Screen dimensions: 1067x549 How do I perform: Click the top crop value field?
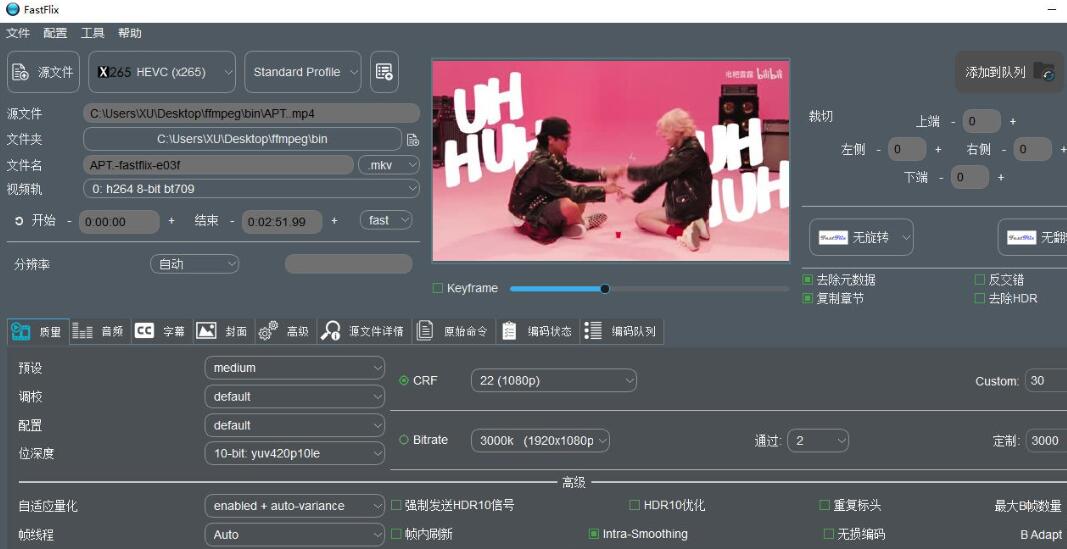pyautogui.click(x=981, y=122)
